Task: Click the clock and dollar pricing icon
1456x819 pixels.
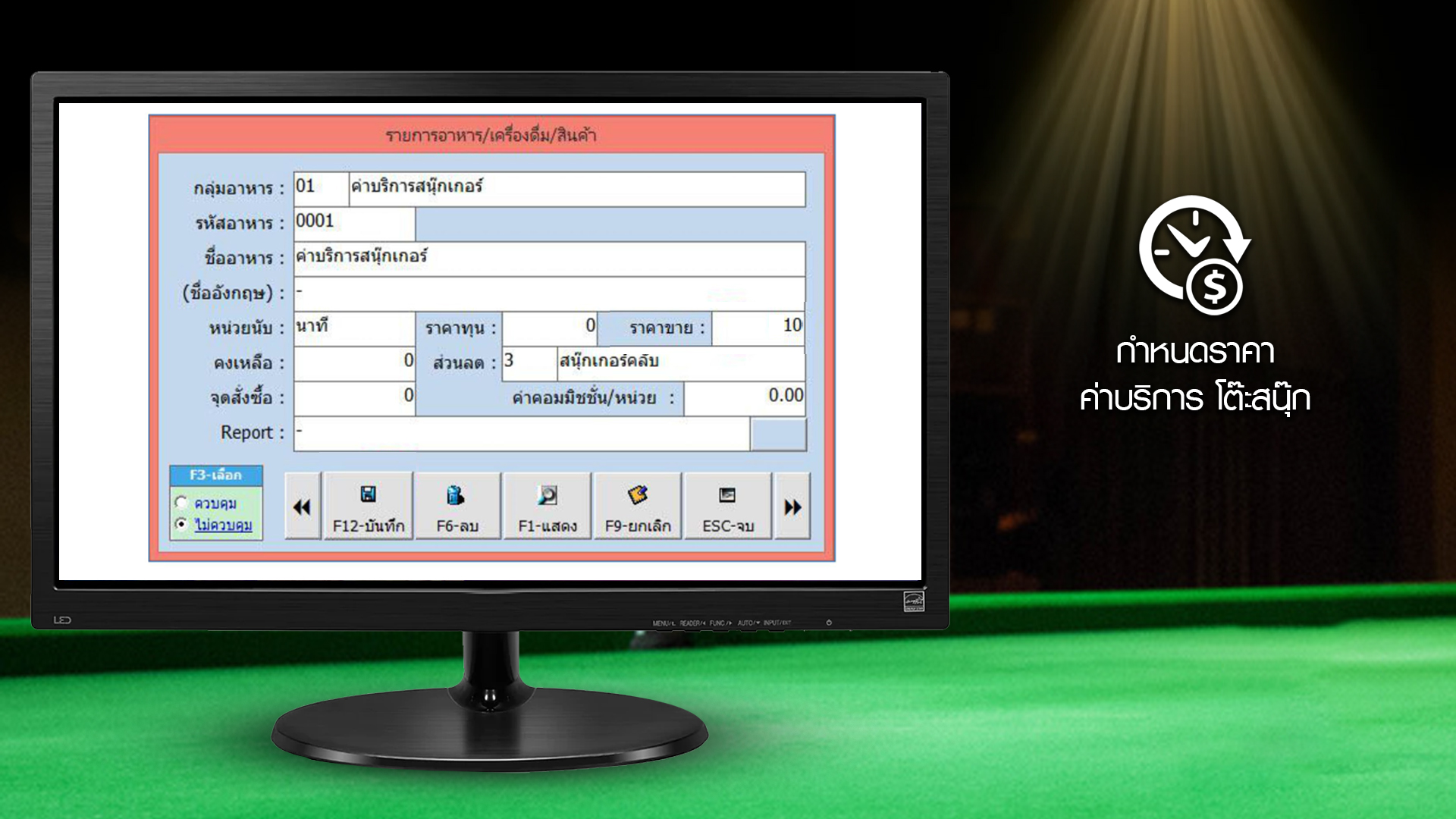Action: [1194, 256]
